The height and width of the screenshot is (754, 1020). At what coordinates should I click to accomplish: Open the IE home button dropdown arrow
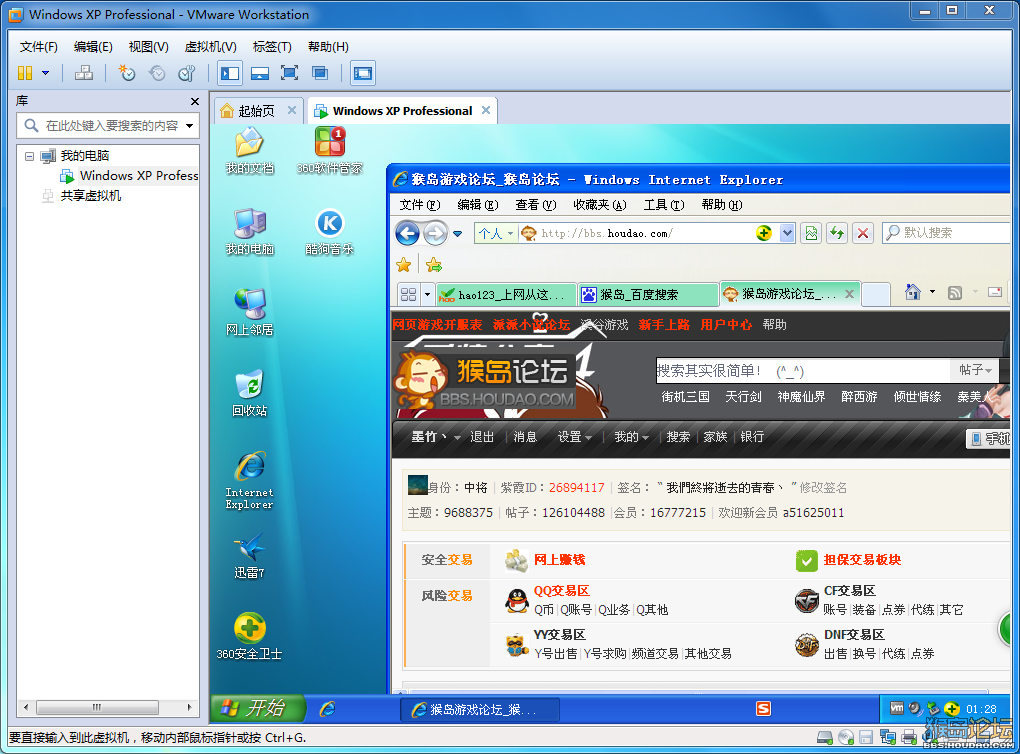(x=932, y=292)
